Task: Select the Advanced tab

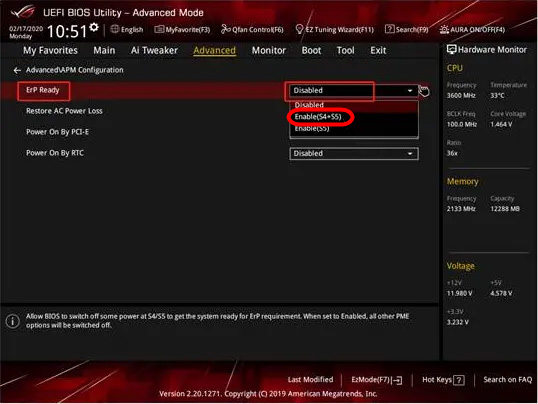Action: [x=214, y=50]
